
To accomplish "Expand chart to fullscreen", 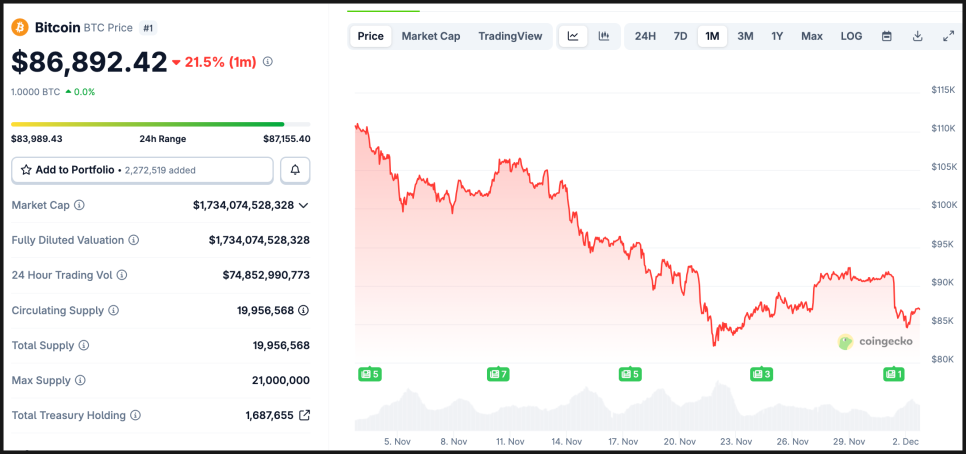I will pos(948,36).
